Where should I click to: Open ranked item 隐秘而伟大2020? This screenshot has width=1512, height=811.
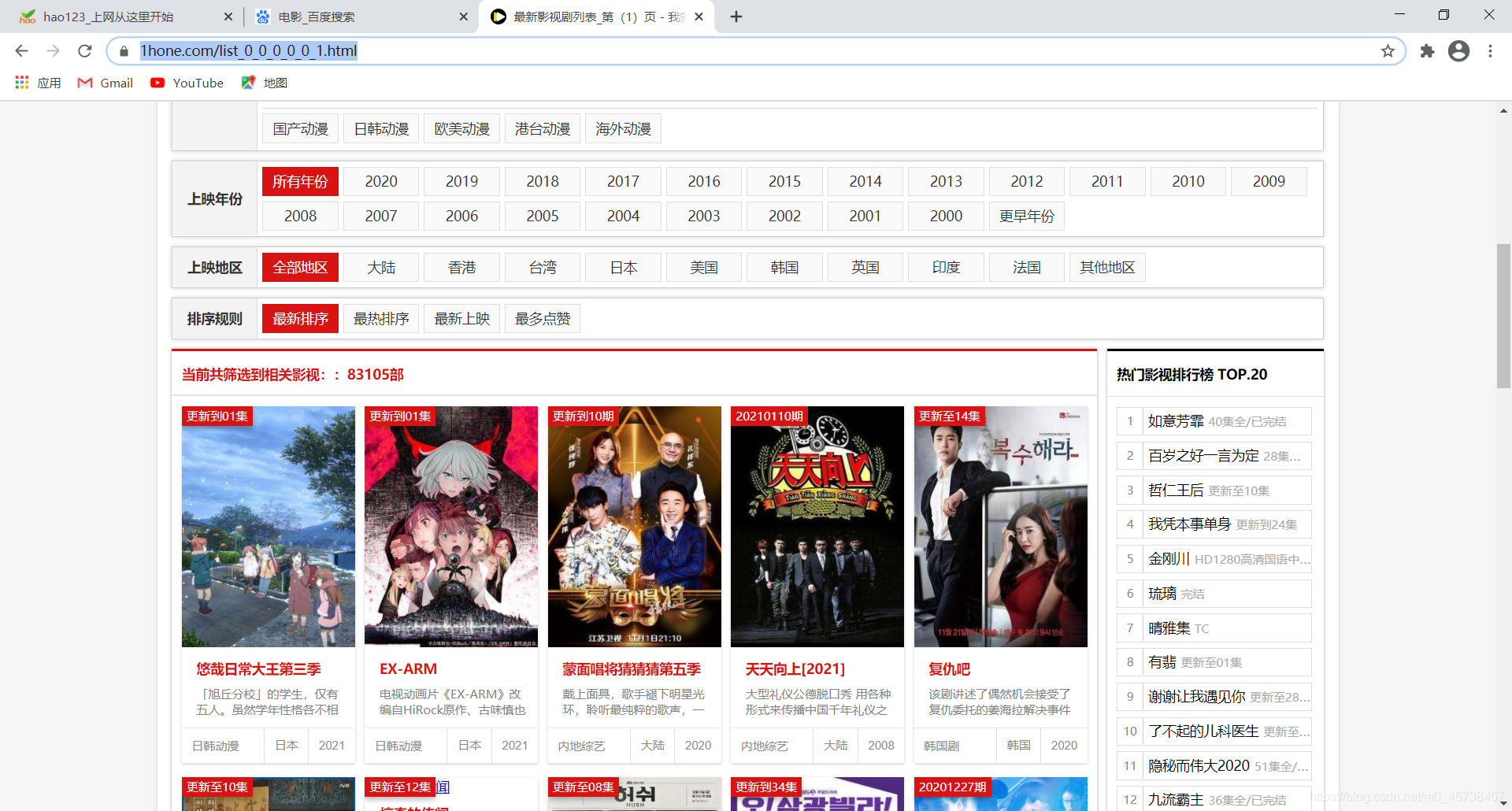click(x=1199, y=766)
